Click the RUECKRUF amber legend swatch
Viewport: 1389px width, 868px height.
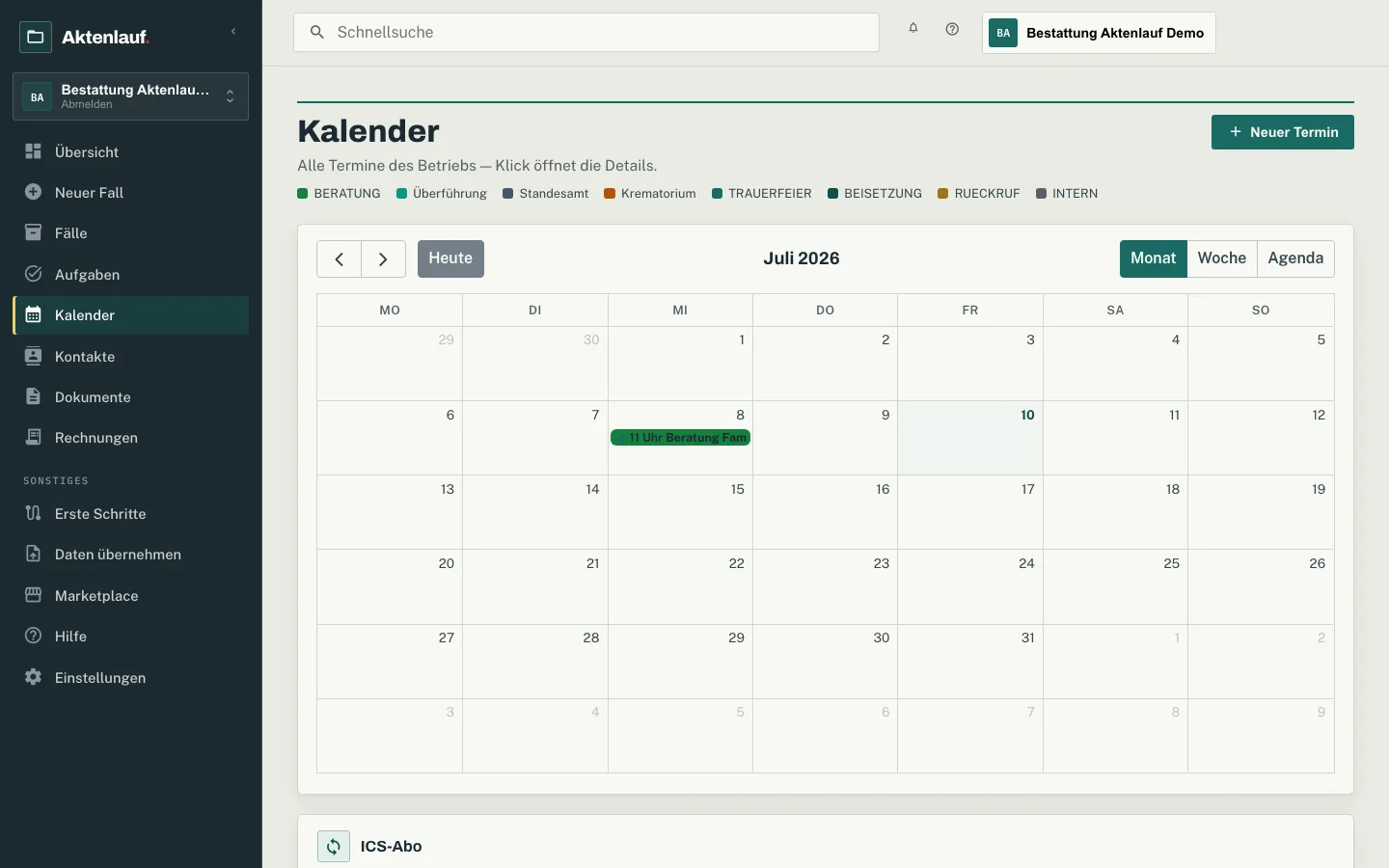click(943, 194)
